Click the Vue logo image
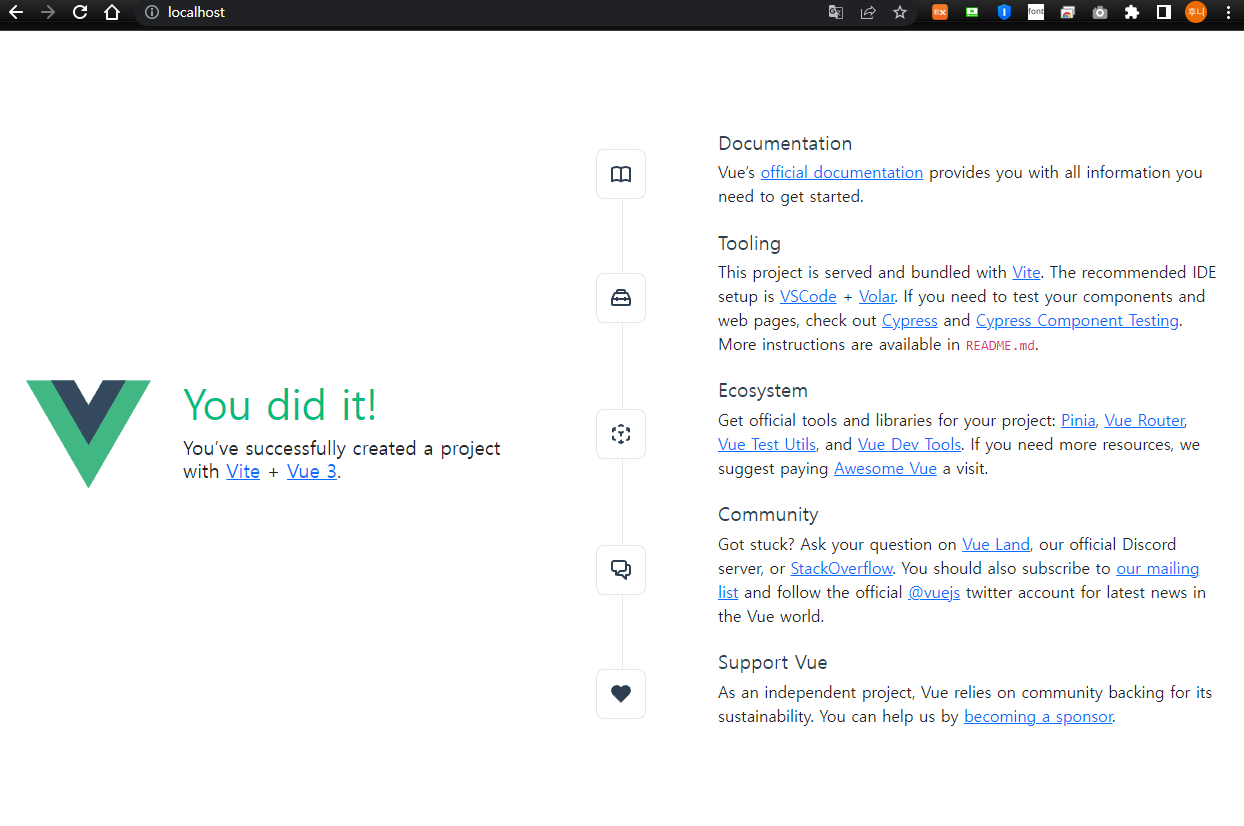Viewport: 1244px width, 826px height. coord(89,434)
